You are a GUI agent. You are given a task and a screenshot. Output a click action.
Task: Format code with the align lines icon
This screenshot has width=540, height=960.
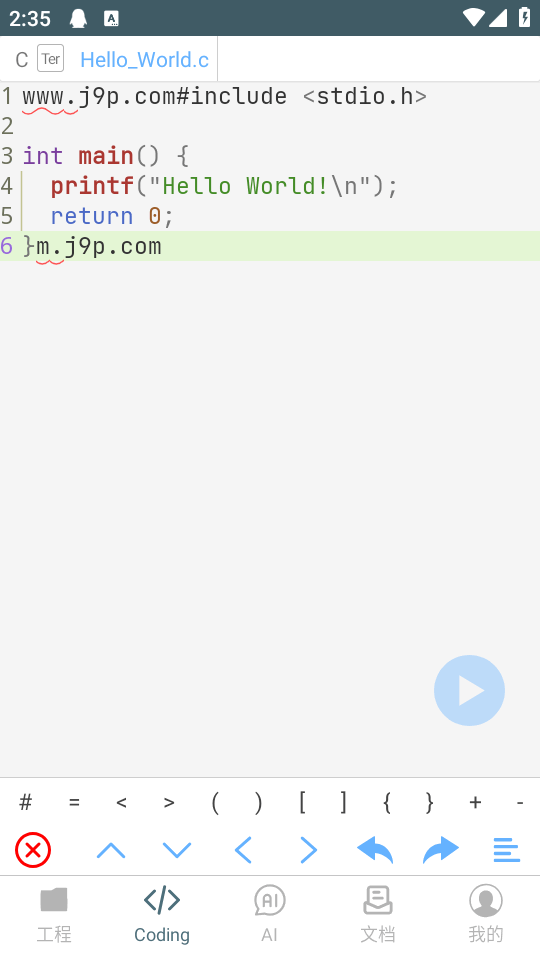(x=507, y=850)
